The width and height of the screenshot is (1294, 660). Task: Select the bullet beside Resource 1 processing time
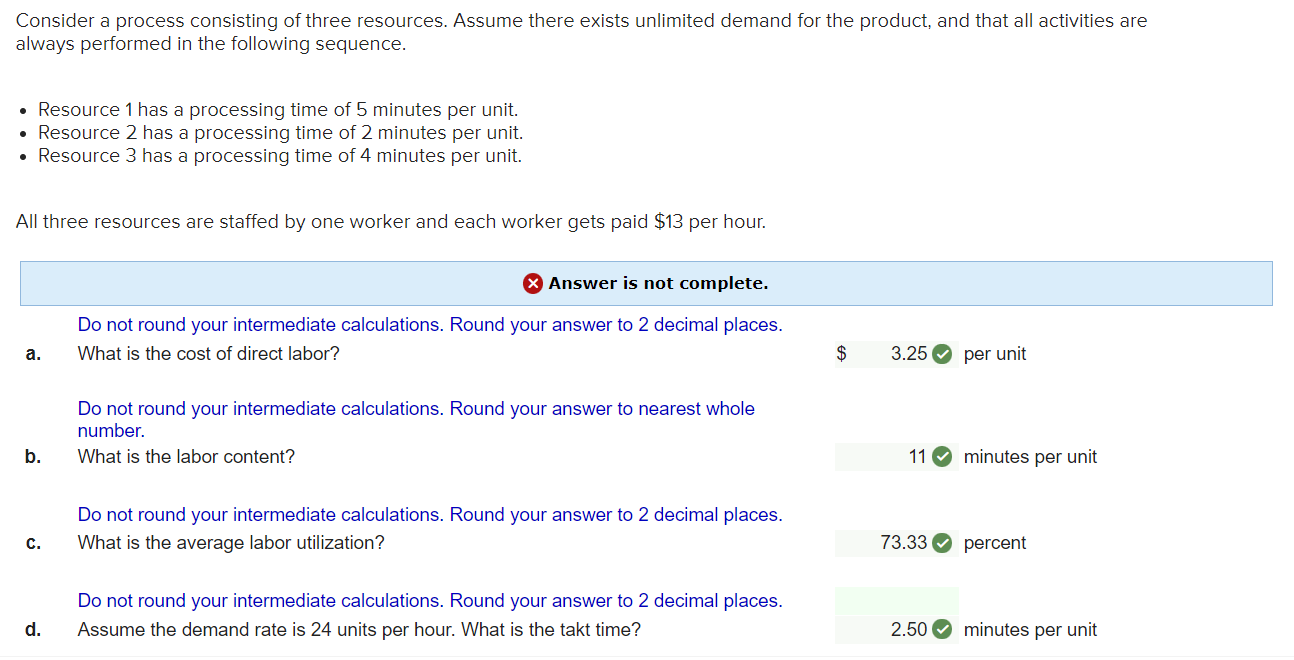[x=22, y=109]
